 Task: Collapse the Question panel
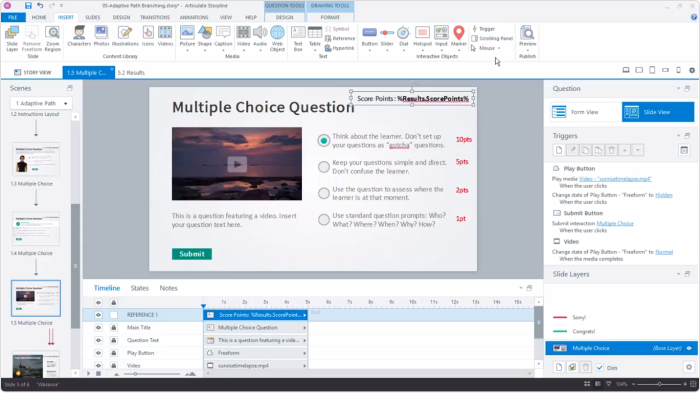coord(678,88)
